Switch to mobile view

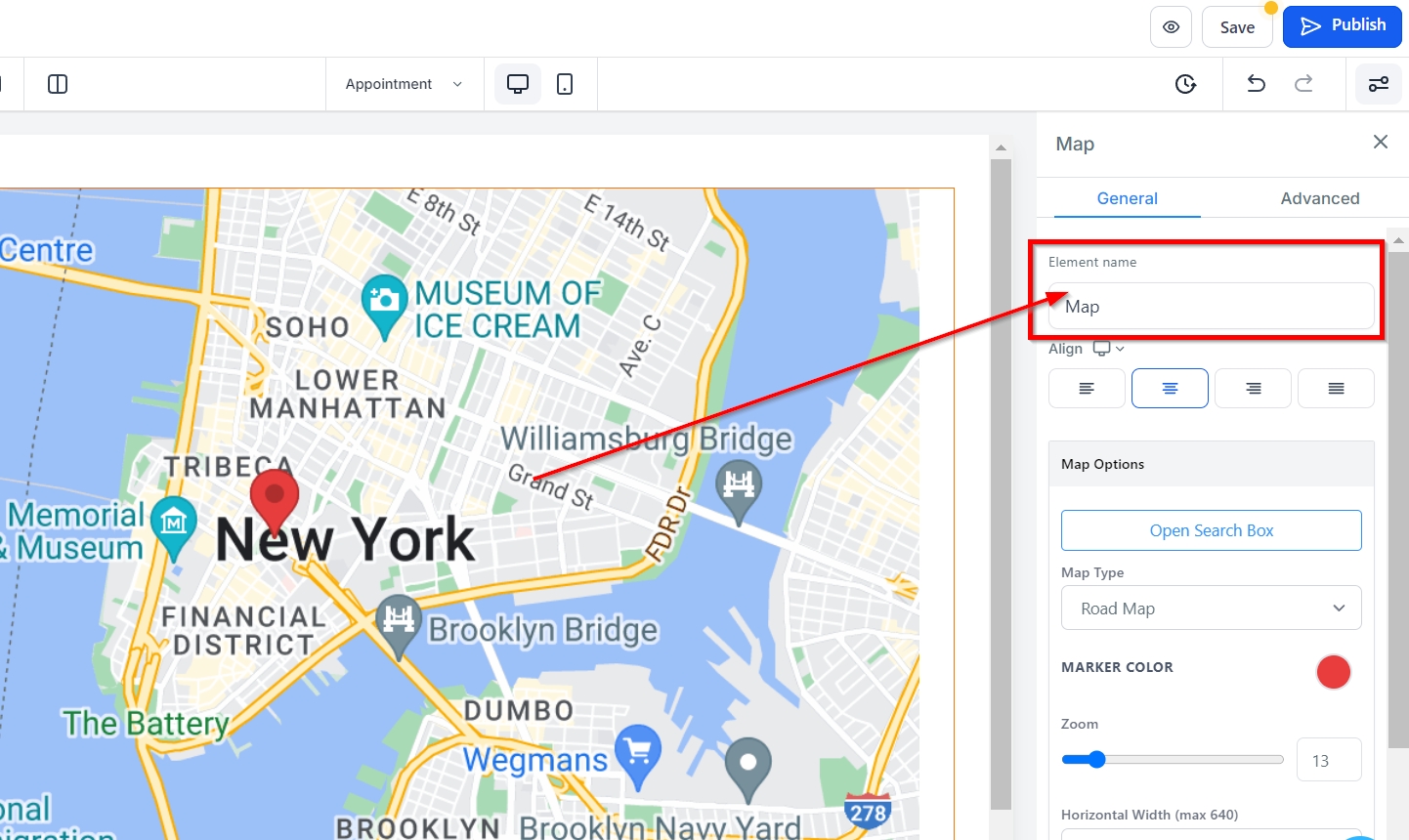tap(565, 84)
